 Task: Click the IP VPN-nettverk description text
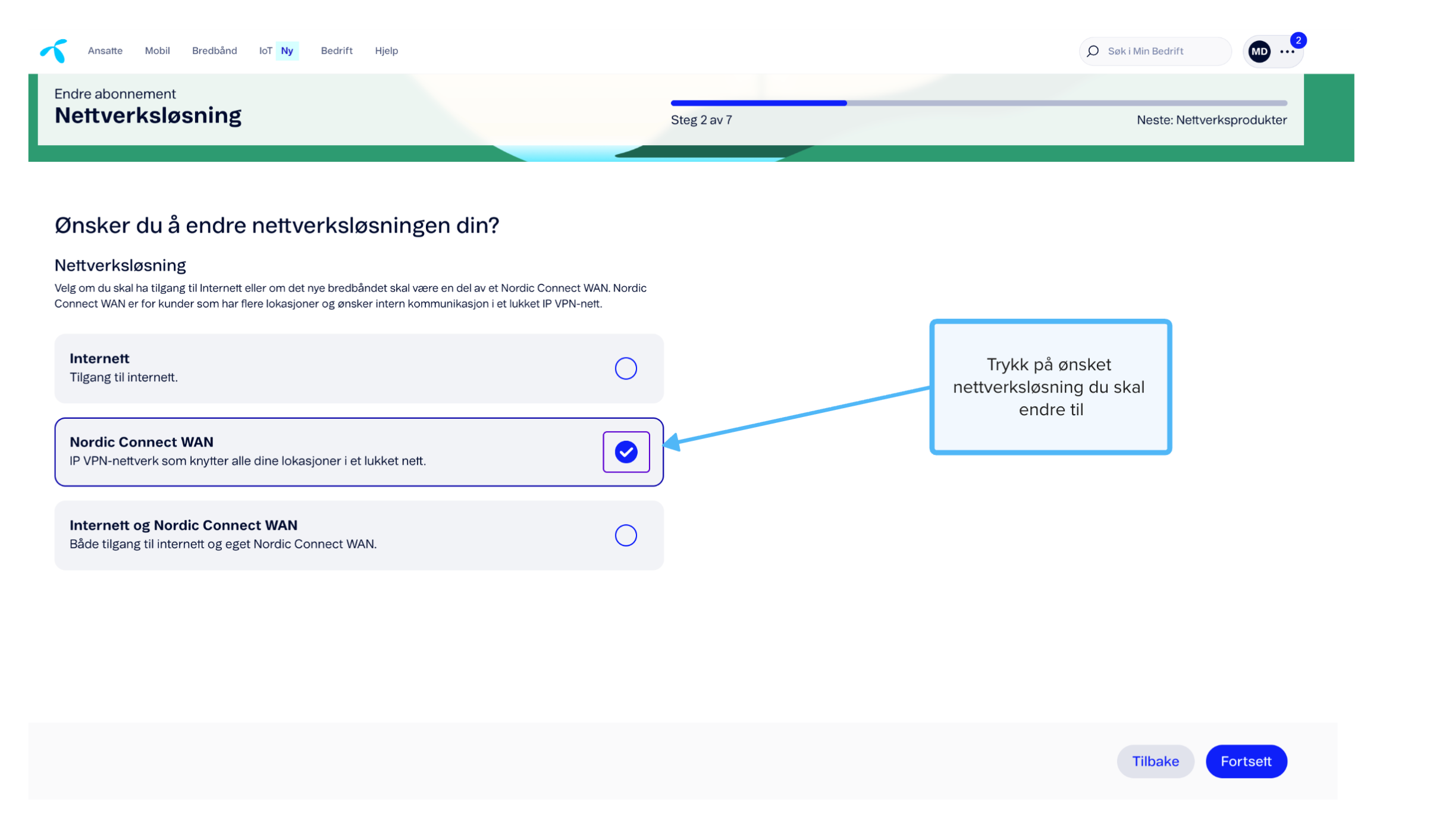tap(247, 461)
